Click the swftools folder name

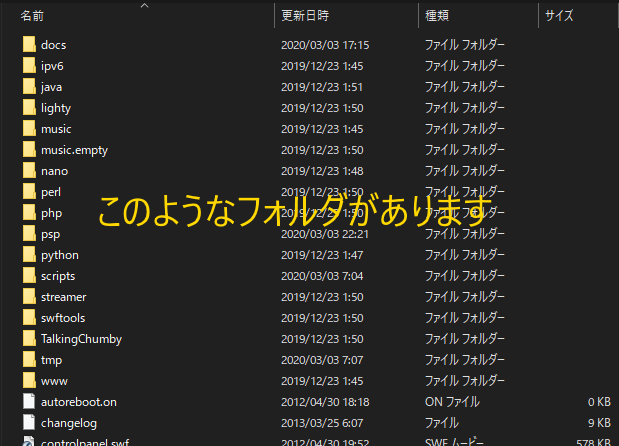pyautogui.click(x=63, y=318)
